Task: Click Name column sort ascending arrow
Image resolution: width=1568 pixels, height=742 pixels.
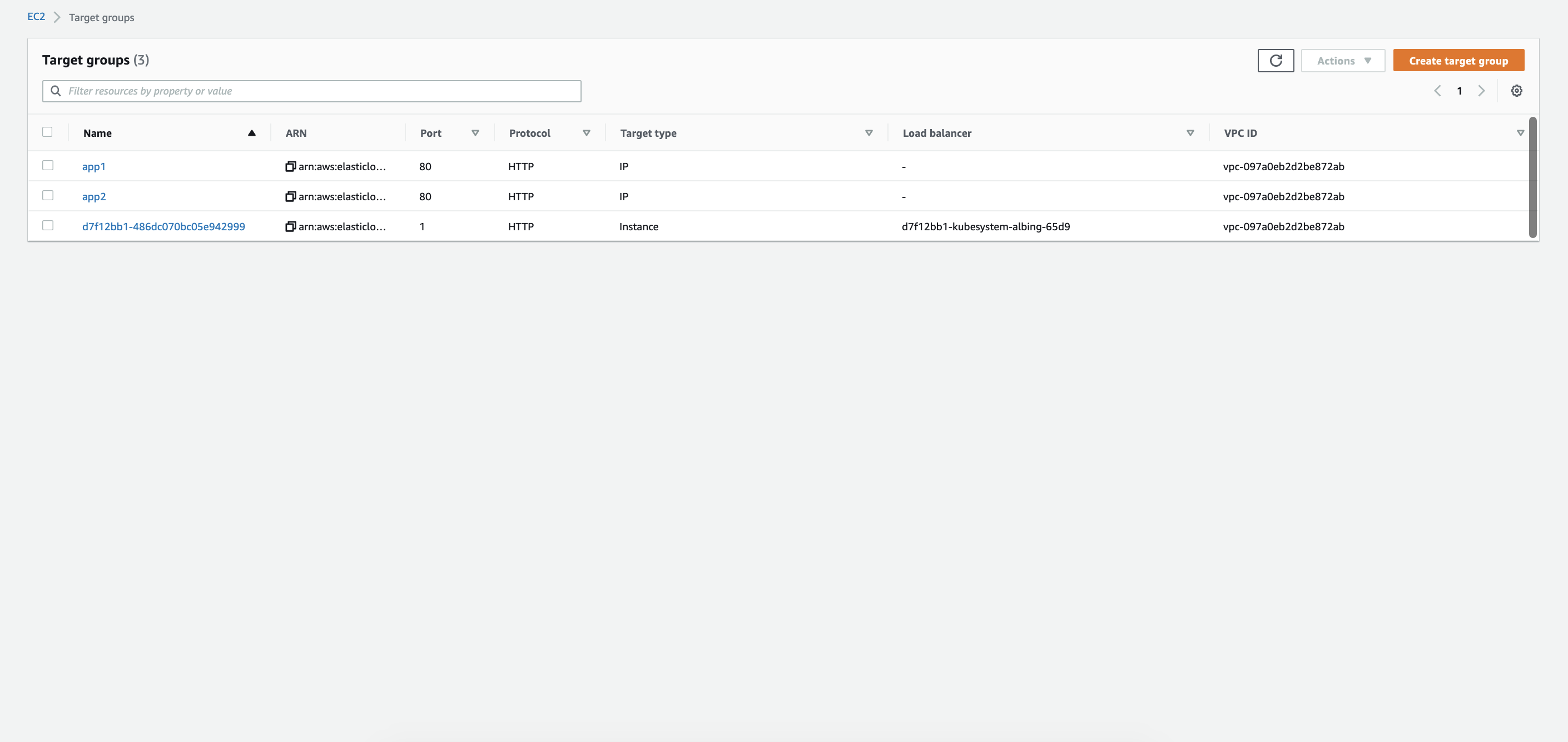Action: coord(251,133)
